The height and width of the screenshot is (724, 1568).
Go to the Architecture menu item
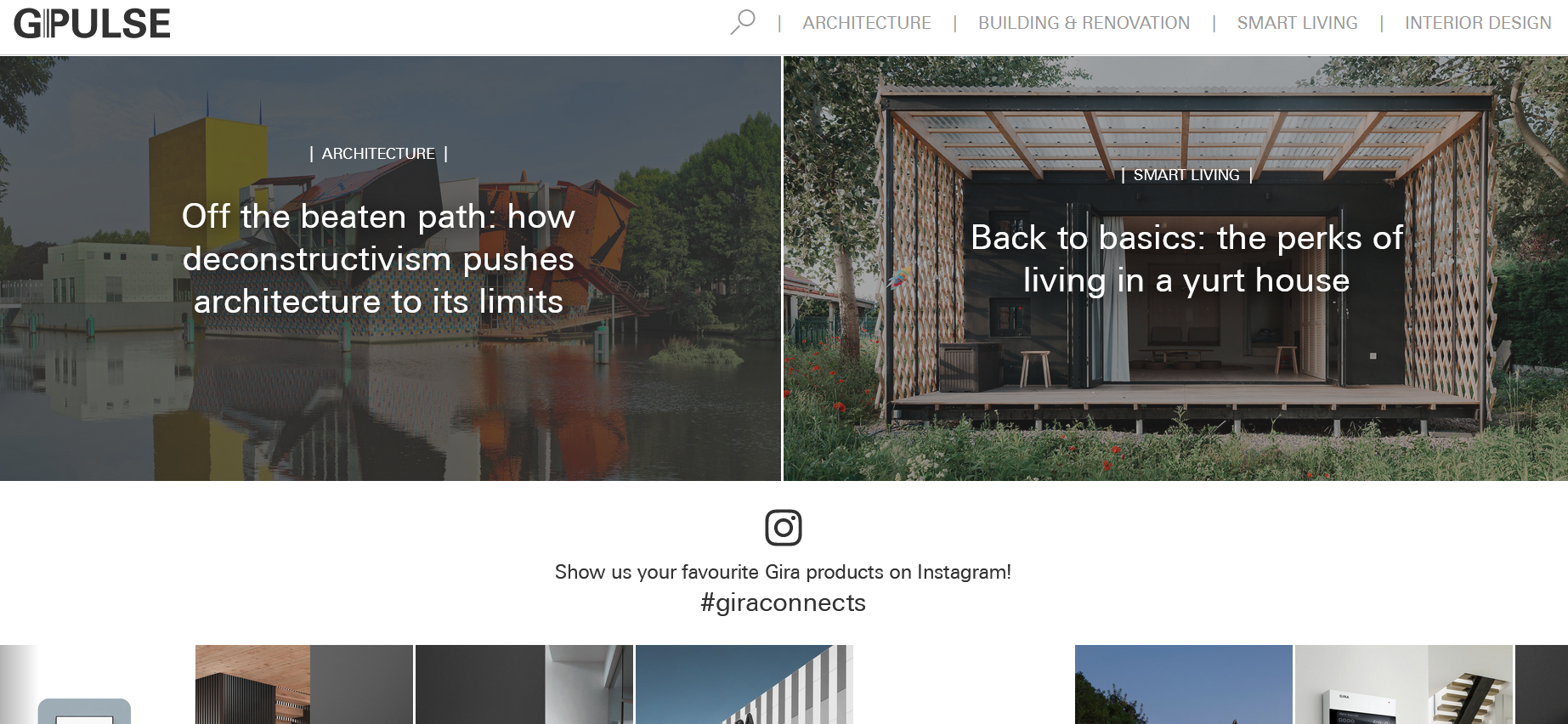click(866, 23)
